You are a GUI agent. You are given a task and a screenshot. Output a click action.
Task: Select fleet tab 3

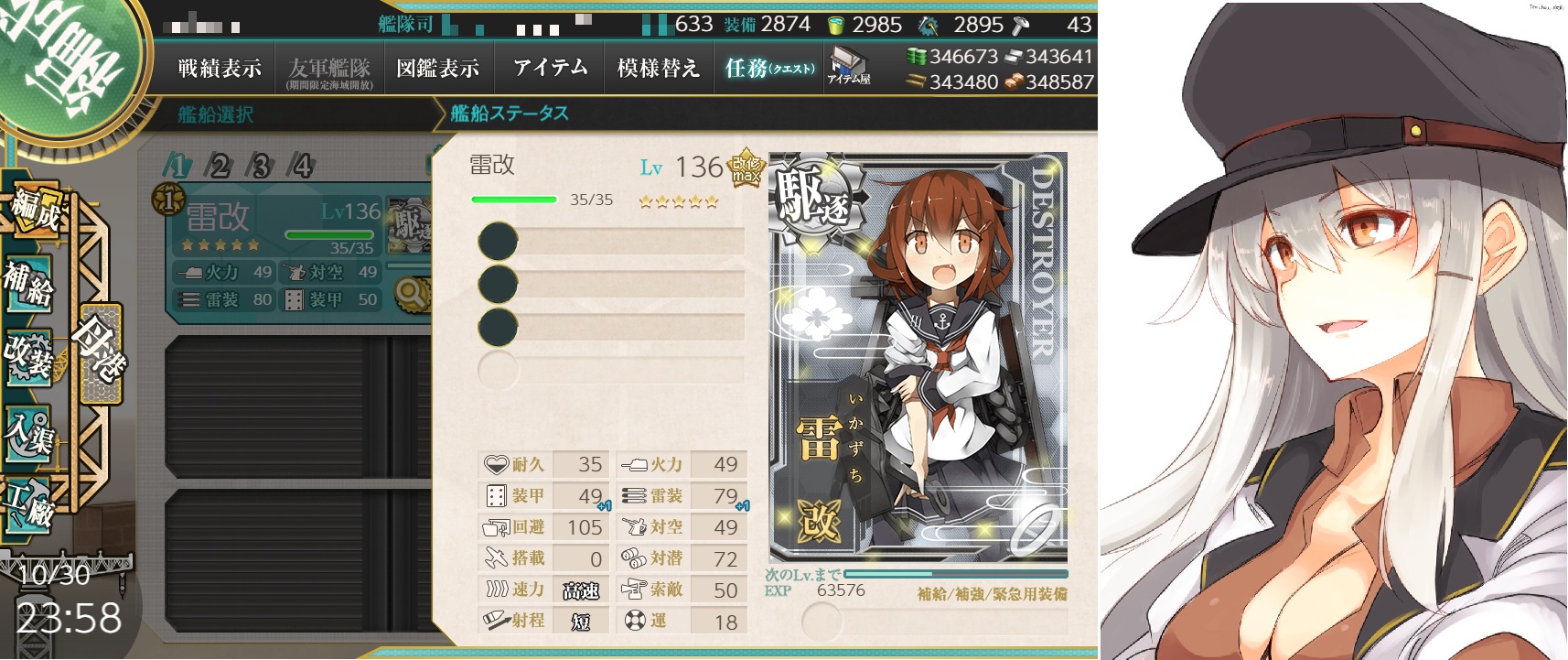[261, 166]
